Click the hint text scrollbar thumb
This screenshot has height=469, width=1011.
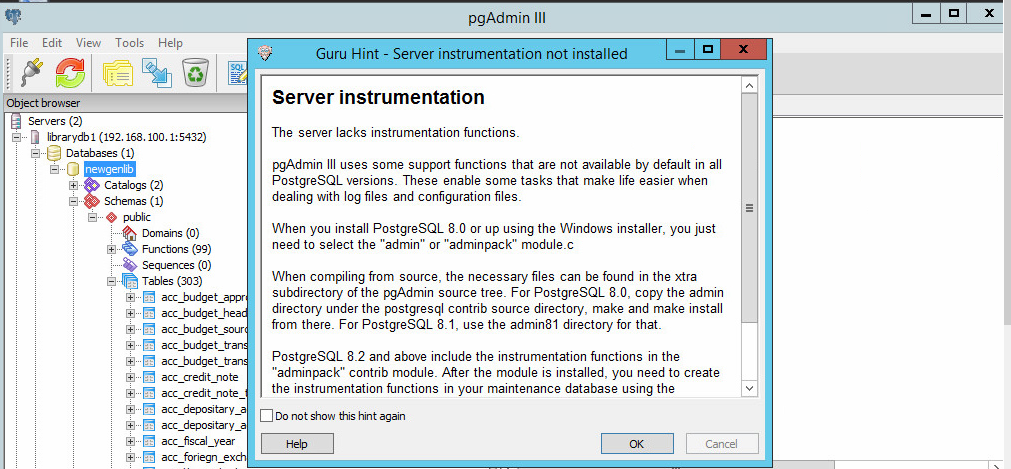[x=748, y=208]
